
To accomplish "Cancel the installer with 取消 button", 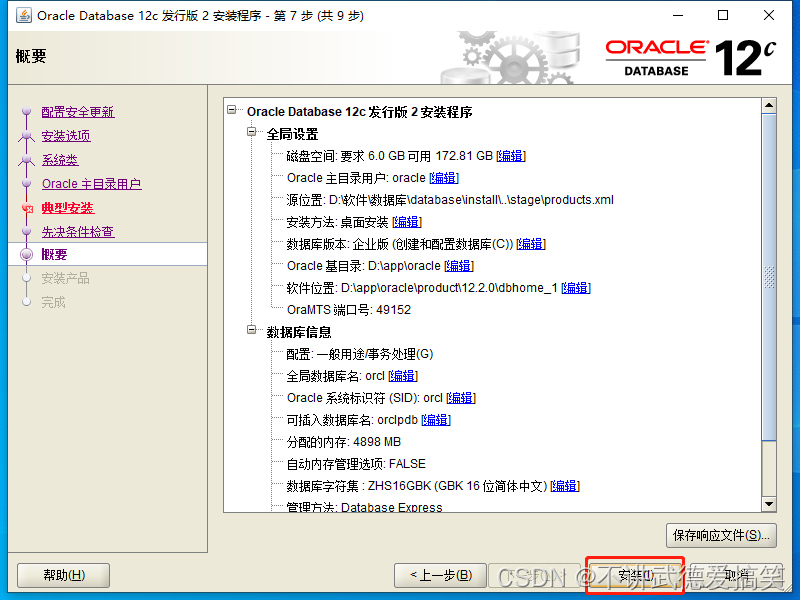I will pos(737,576).
